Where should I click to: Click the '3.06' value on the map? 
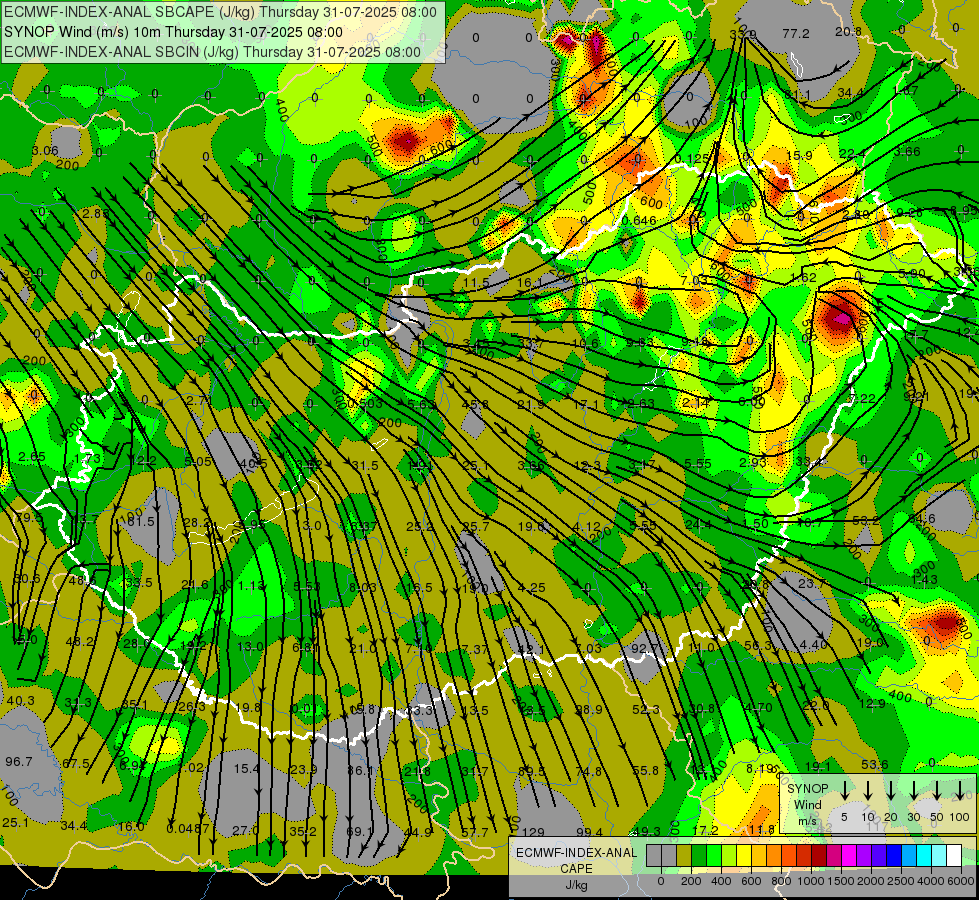coord(45,151)
